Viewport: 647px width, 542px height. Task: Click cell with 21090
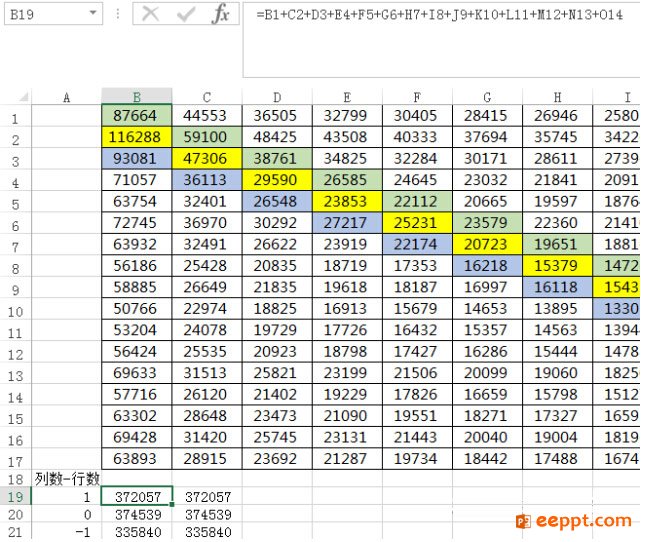click(347, 416)
